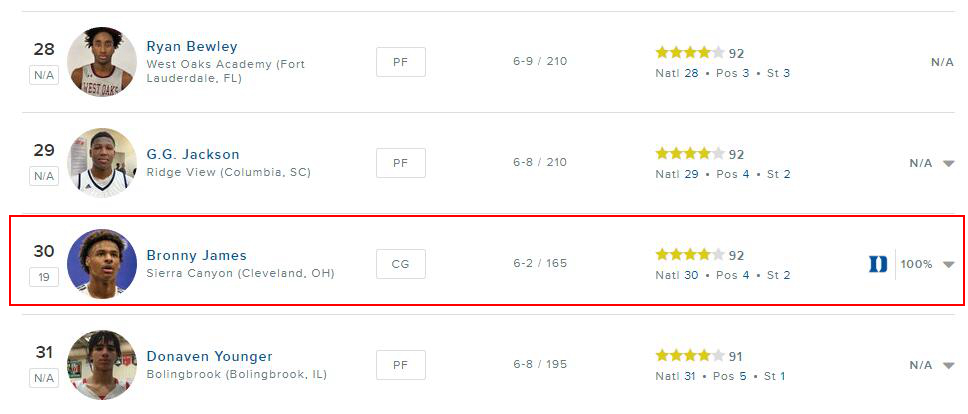Open Ryan Bewley's player photo
Image resolution: width=968 pixels, height=414 pixels.
(102, 62)
